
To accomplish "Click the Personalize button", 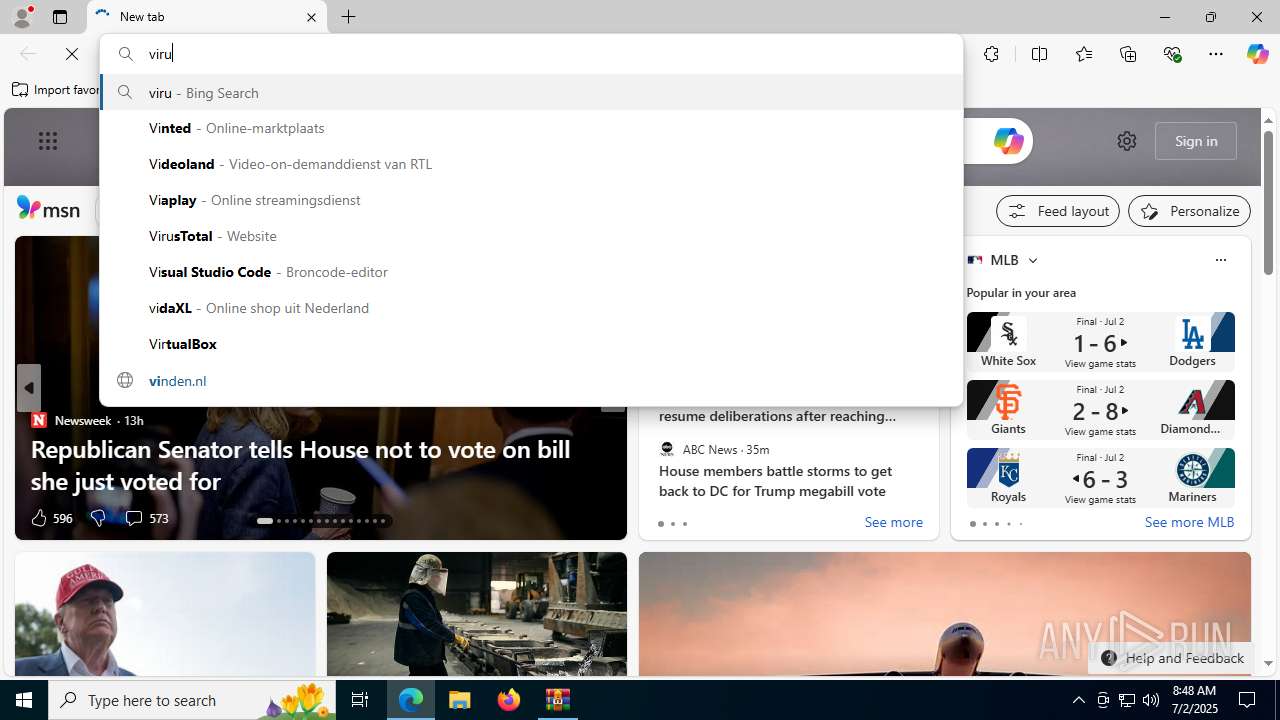I will (x=1189, y=211).
